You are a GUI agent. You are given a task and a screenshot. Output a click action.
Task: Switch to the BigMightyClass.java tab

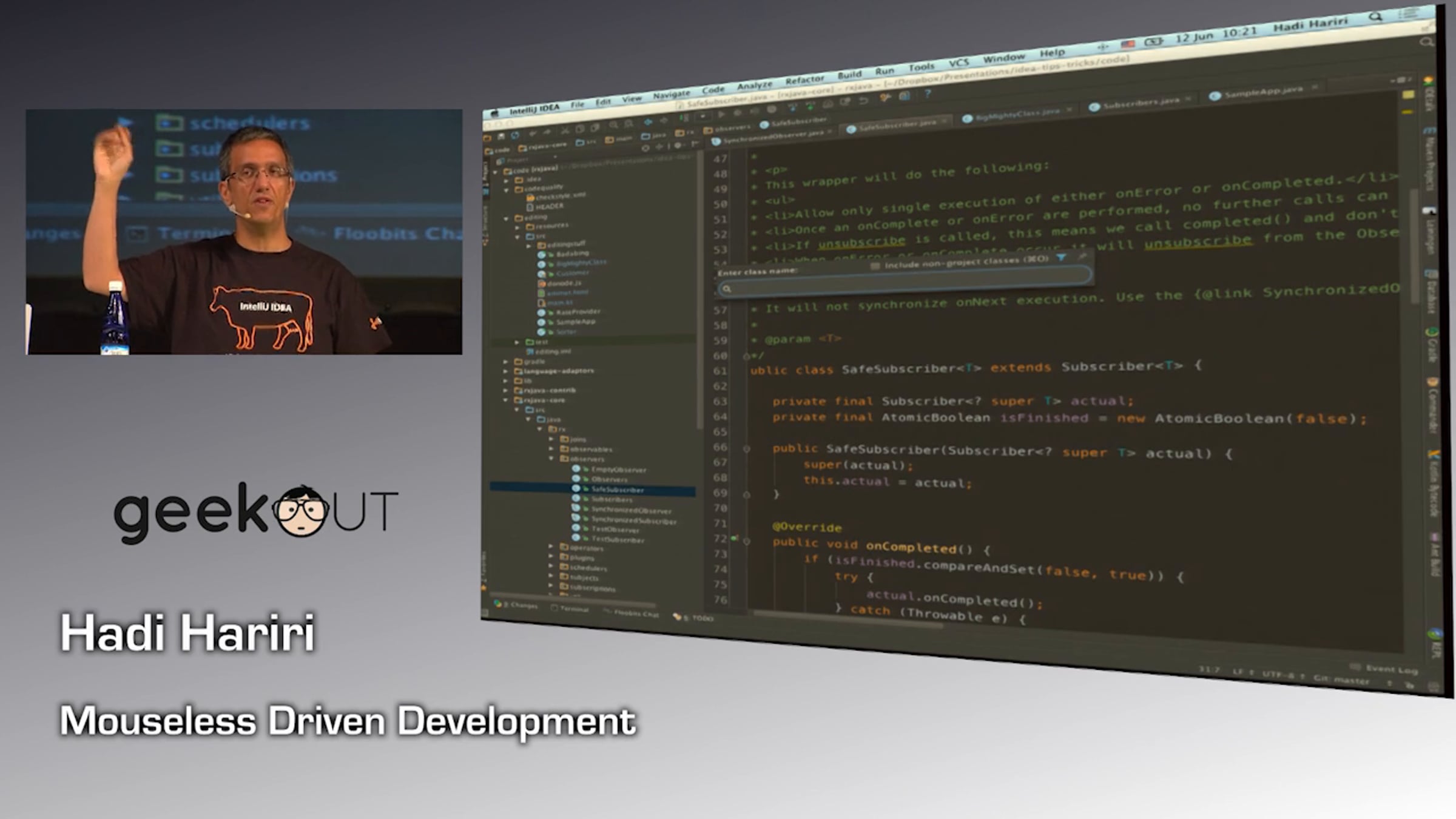click(1017, 113)
